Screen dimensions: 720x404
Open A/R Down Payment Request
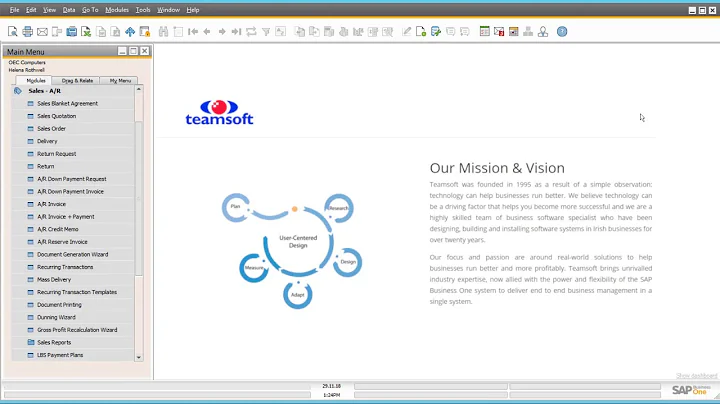coord(72,179)
